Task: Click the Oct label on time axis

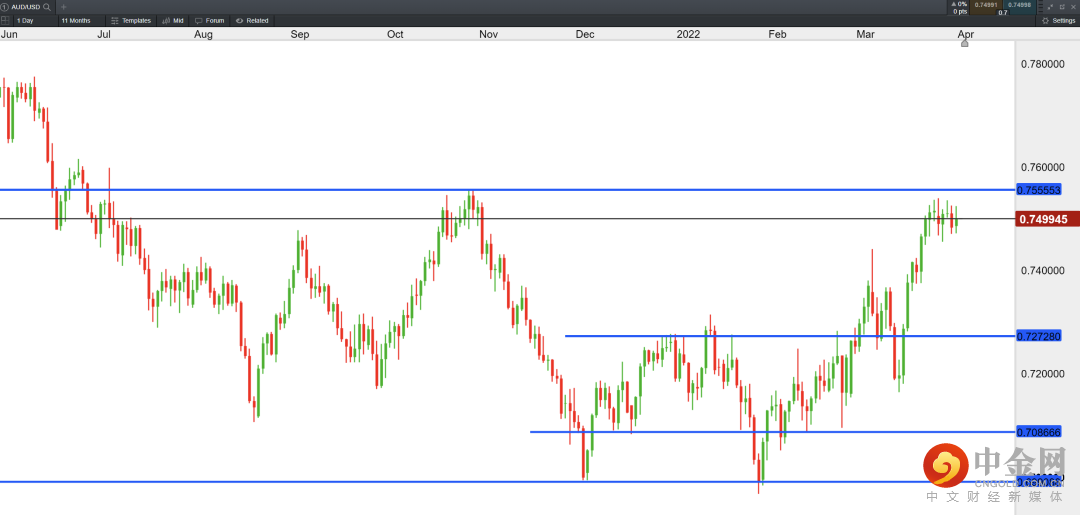Action: (x=395, y=34)
